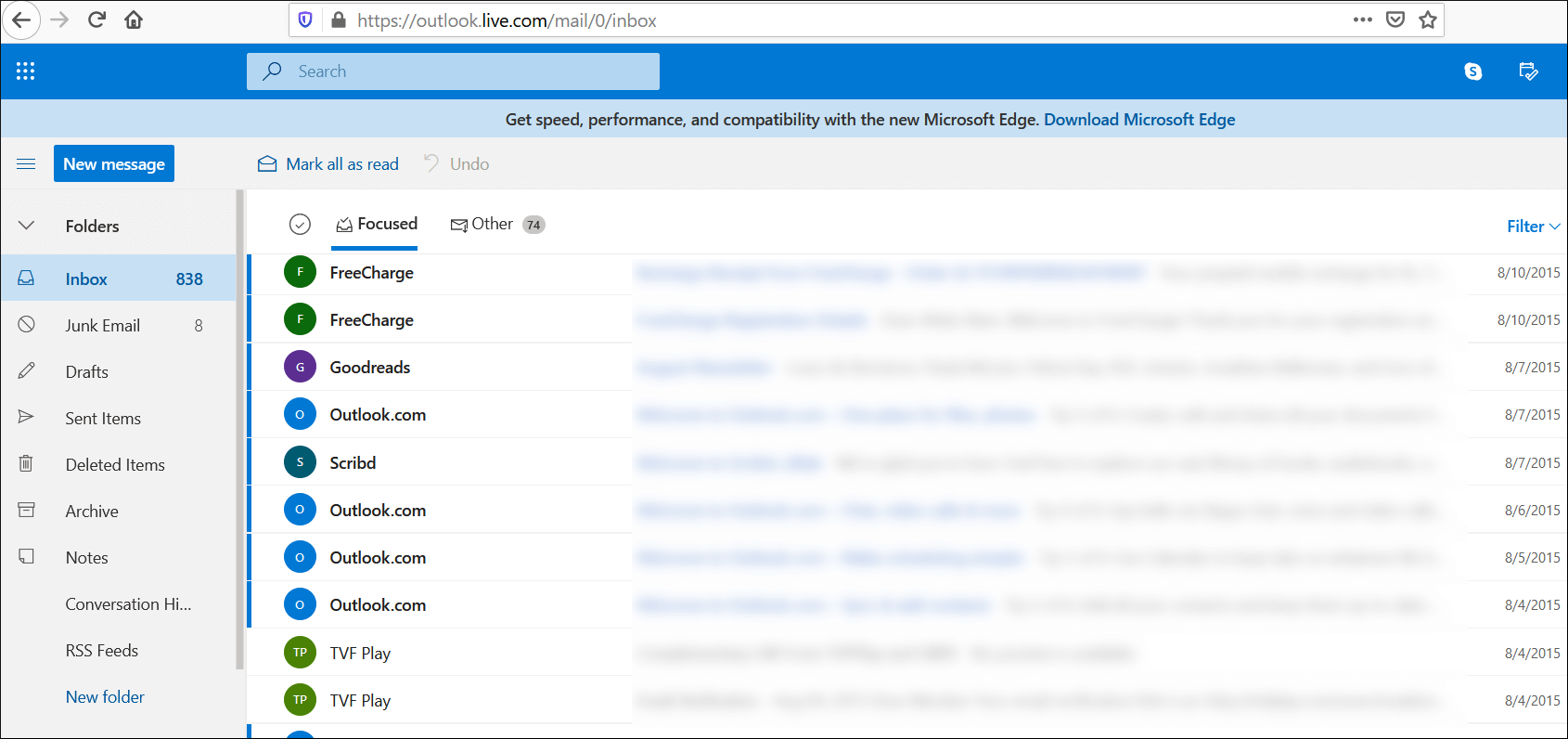Open the first TVF Play email
The width and height of the screenshot is (1568, 739).
908,653
